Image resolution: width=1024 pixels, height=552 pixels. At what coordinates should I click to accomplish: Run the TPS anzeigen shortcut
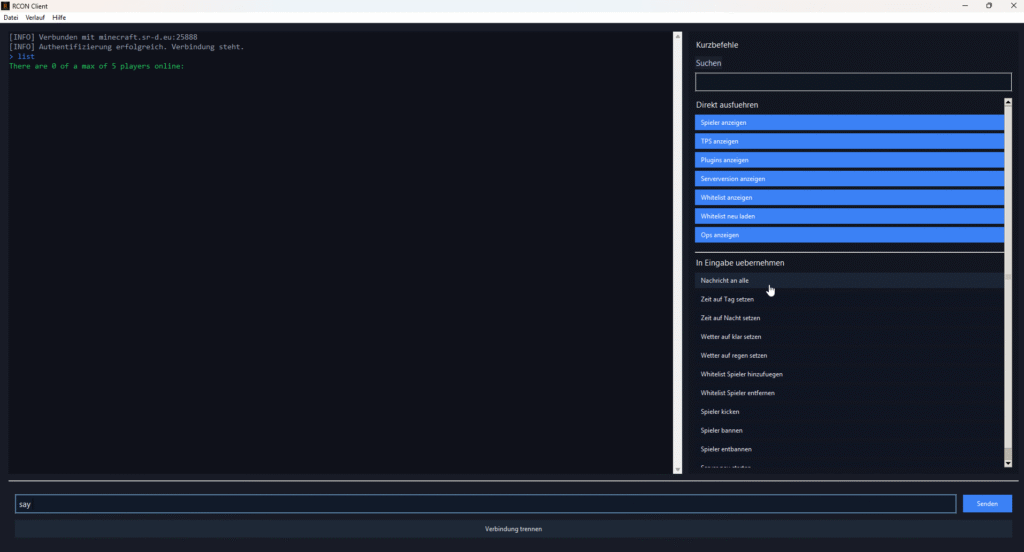coord(849,141)
